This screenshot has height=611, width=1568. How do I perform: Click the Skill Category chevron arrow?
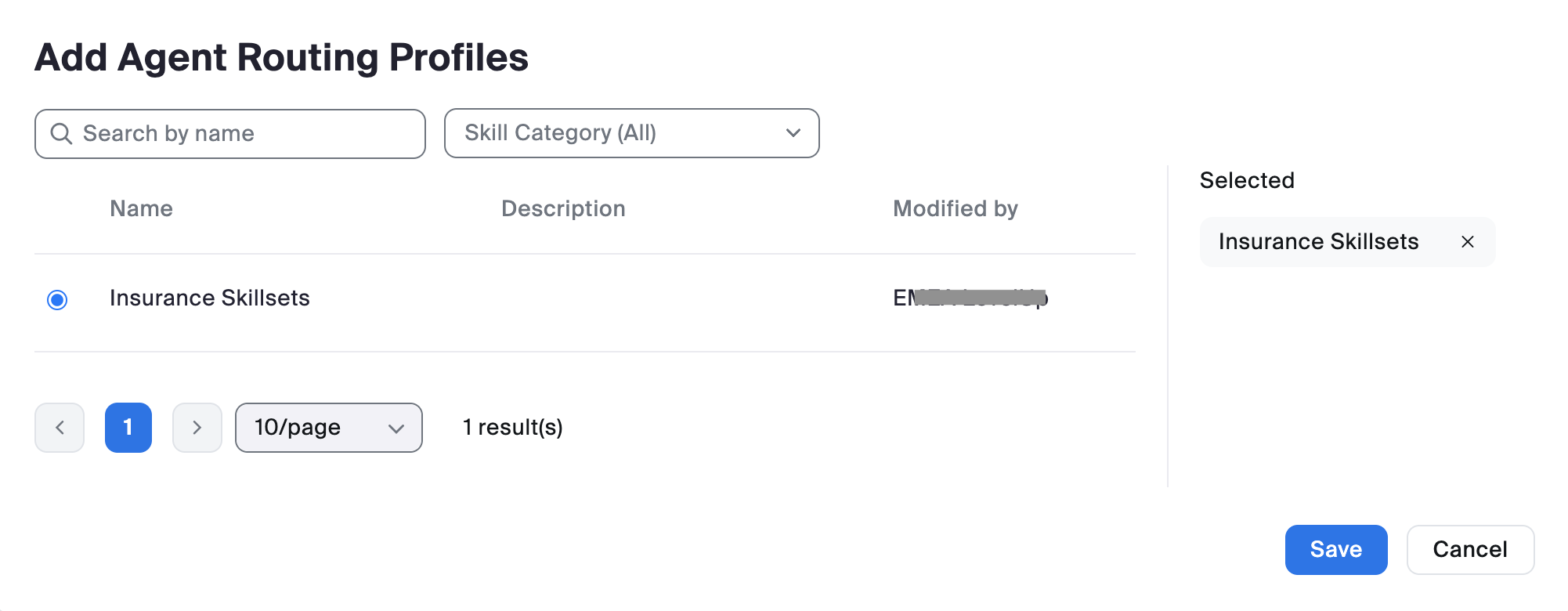pyautogui.click(x=793, y=133)
